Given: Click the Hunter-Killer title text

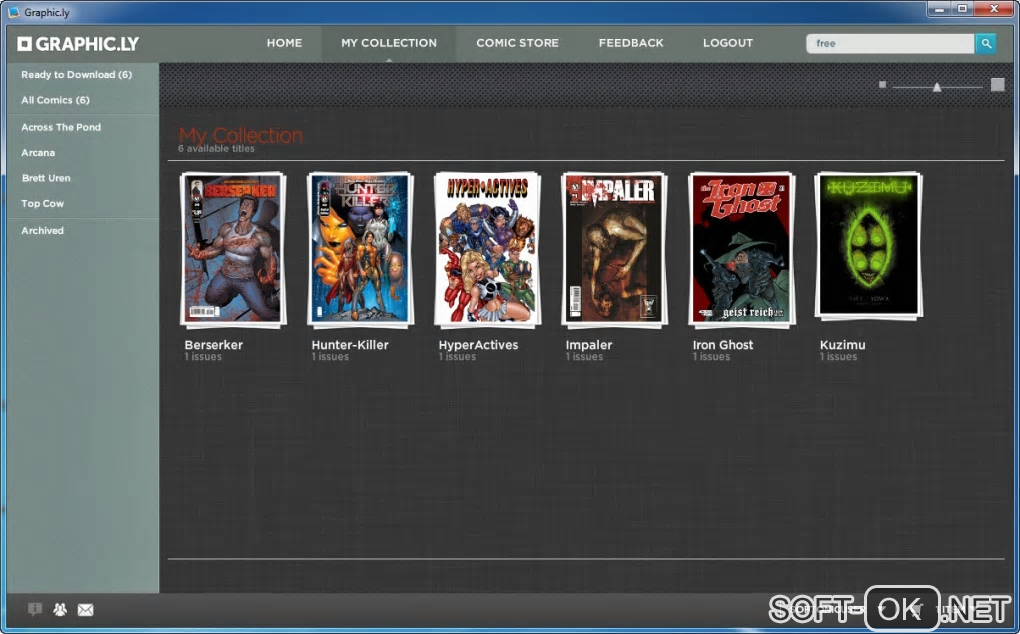Looking at the screenshot, I should tap(350, 345).
